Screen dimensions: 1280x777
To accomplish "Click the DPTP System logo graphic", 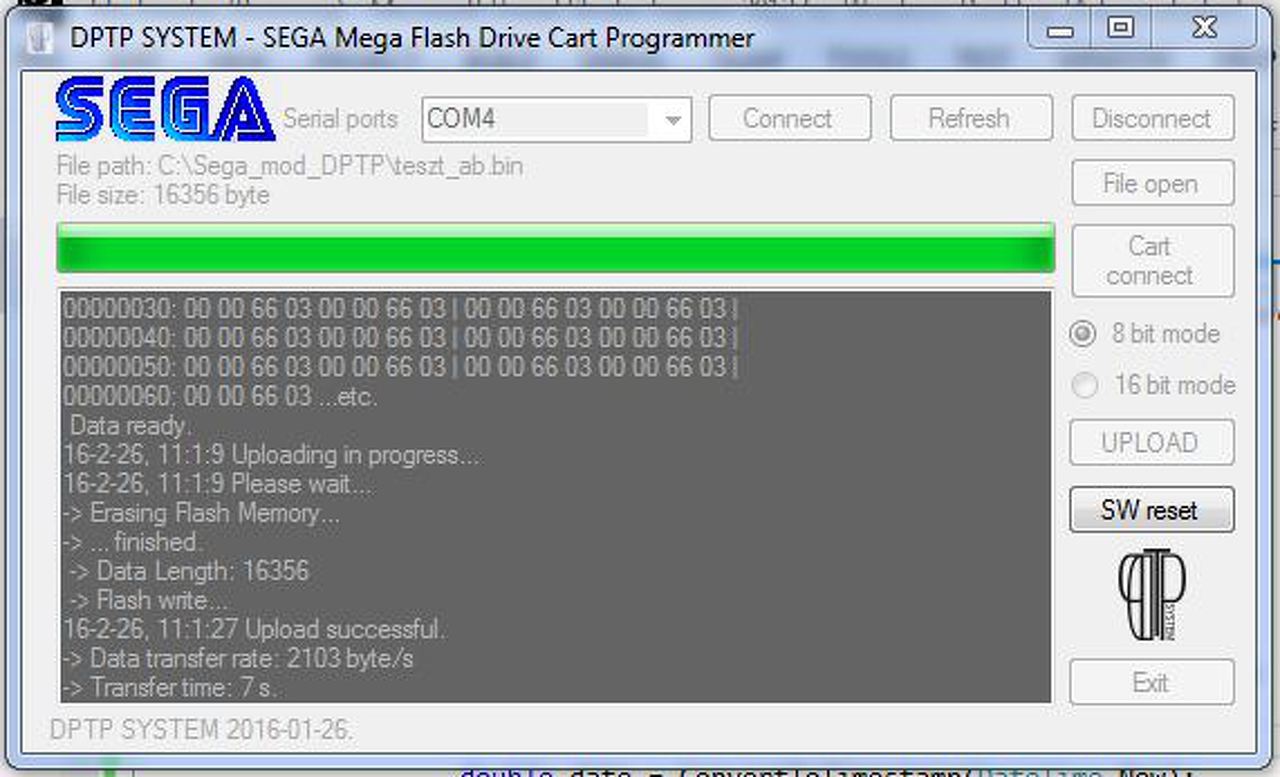I will [x=1151, y=595].
